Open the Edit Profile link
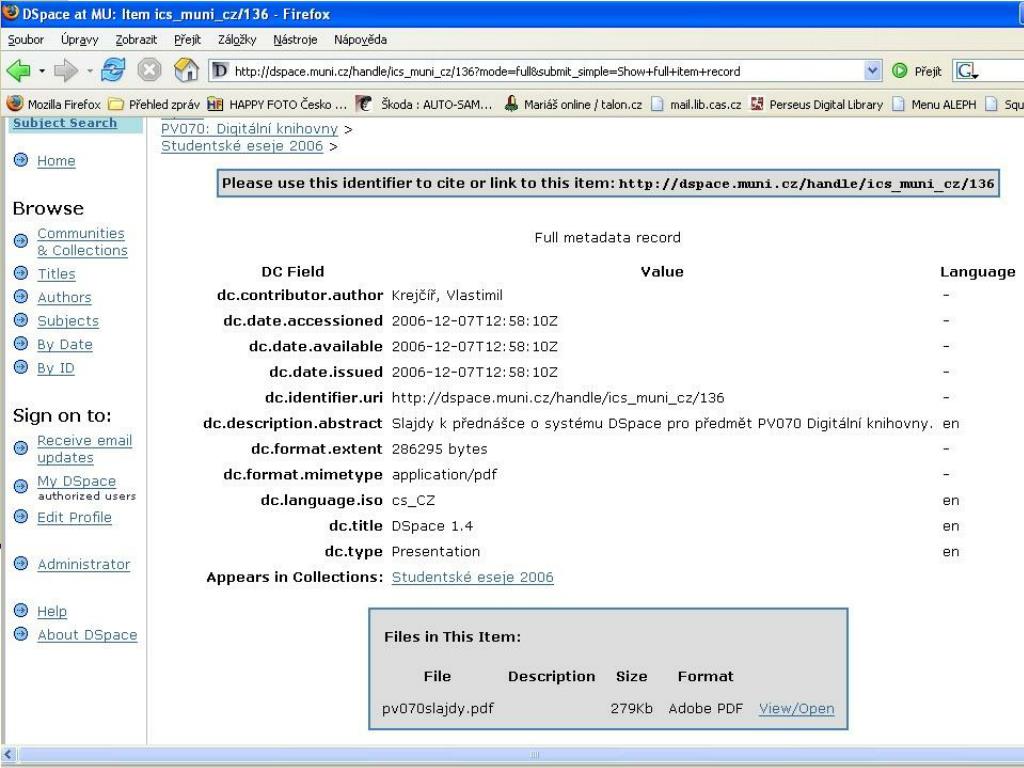Screen dimensions: 1024x768 coord(74,517)
